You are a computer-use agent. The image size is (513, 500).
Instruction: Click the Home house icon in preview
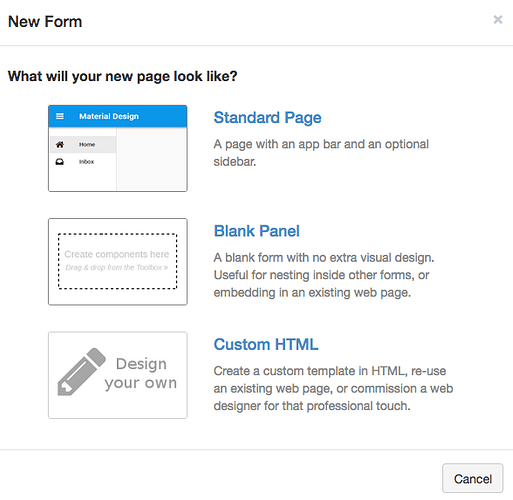tap(60, 144)
